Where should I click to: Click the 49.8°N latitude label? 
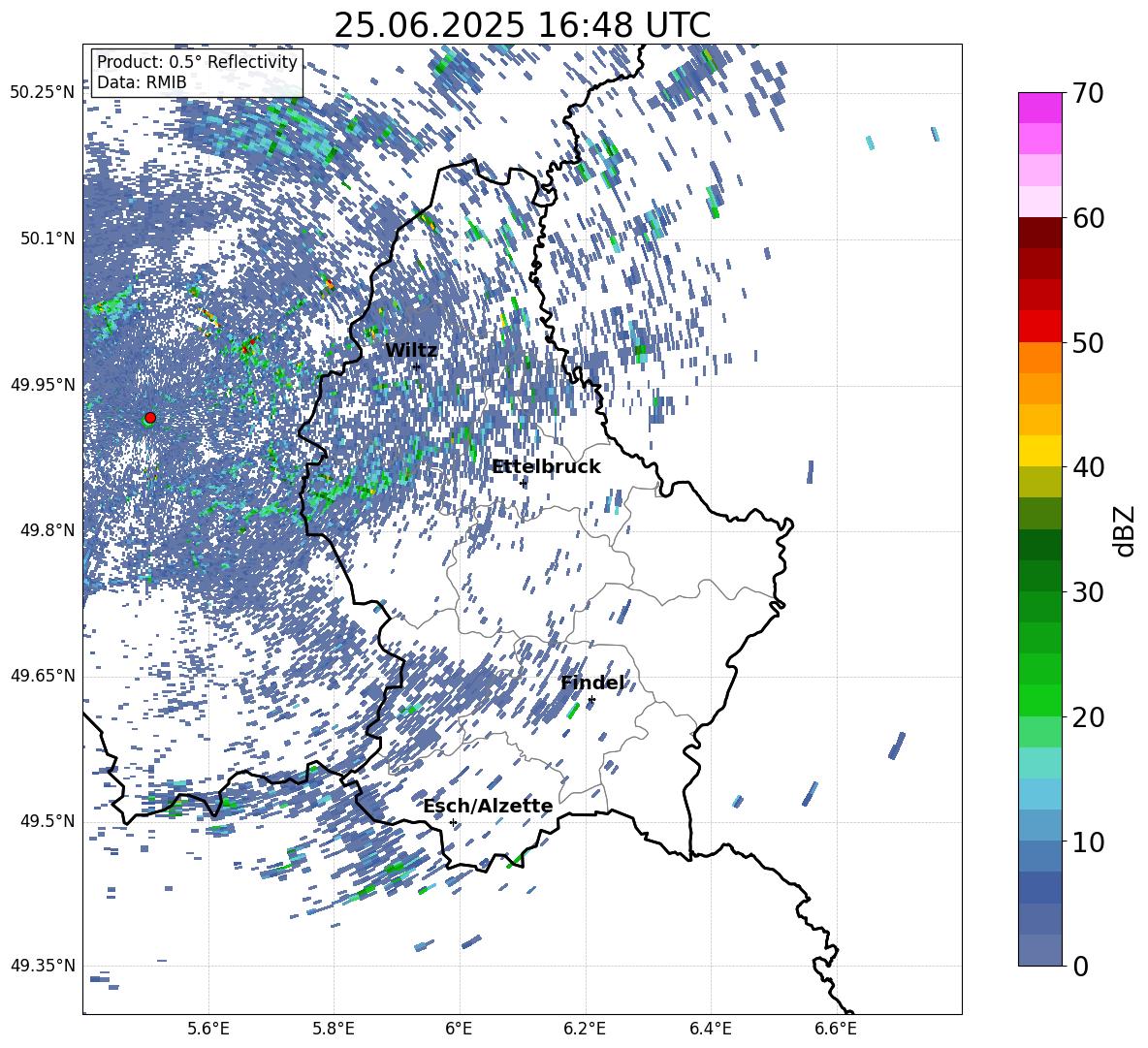(x=48, y=530)
